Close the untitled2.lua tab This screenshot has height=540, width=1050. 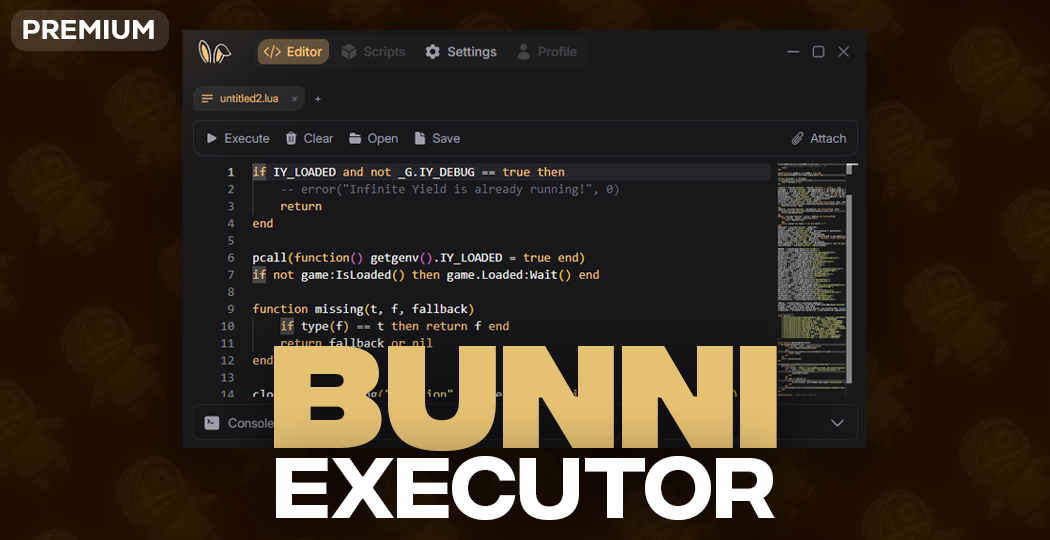click(x=294, y=99)
